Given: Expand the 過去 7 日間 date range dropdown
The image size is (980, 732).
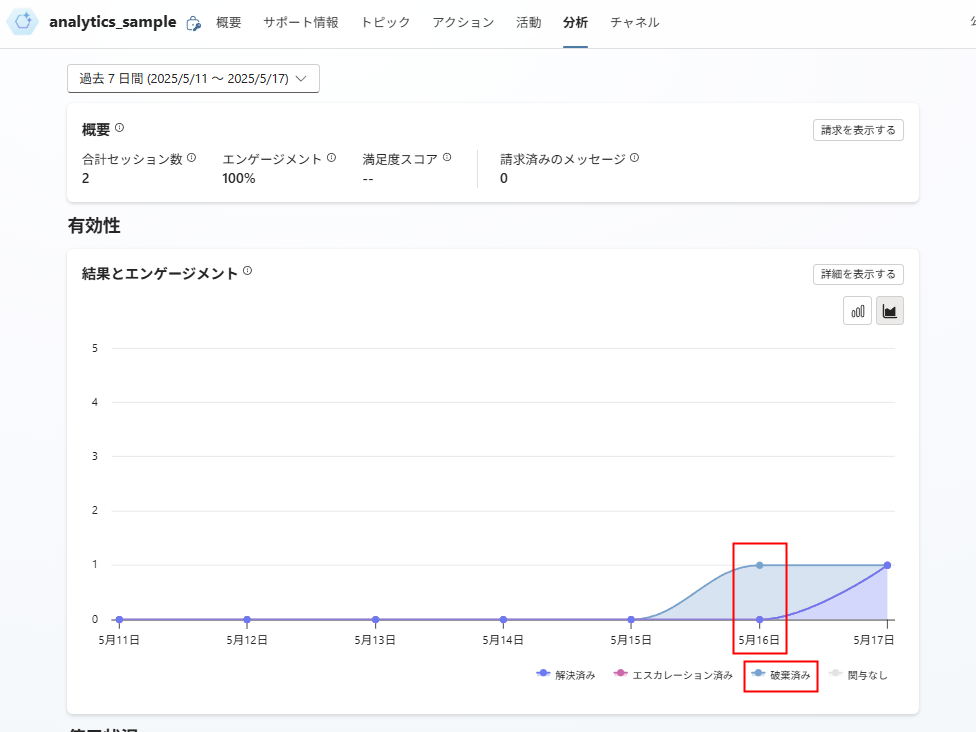Looking at the screenshot, I should tap(193, 79).
